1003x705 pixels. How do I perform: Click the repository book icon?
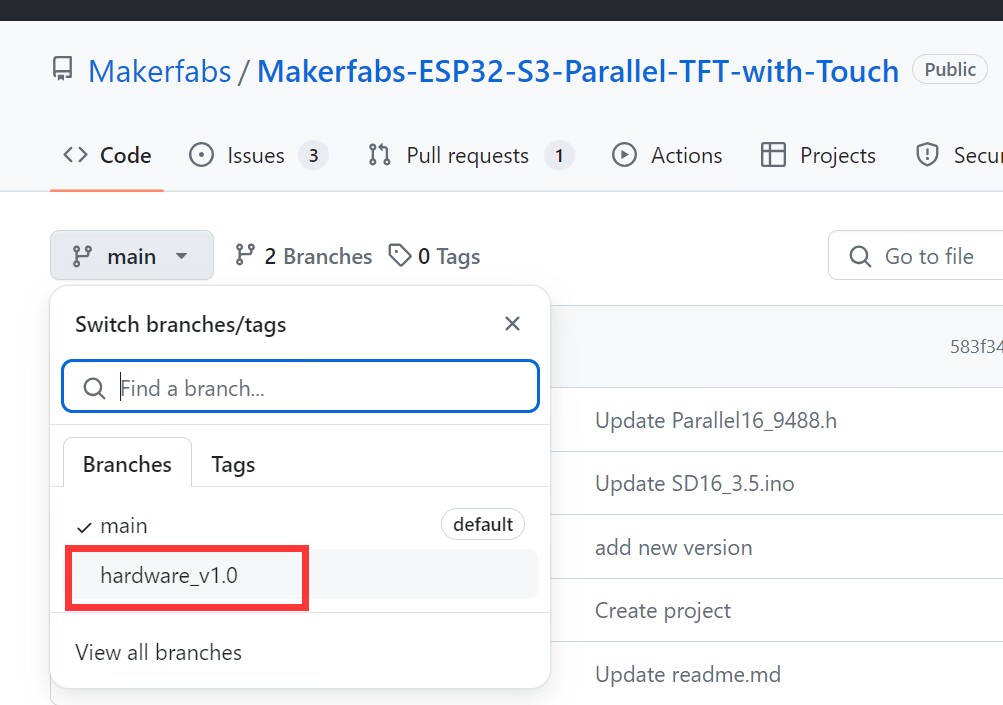coord(63,69)
